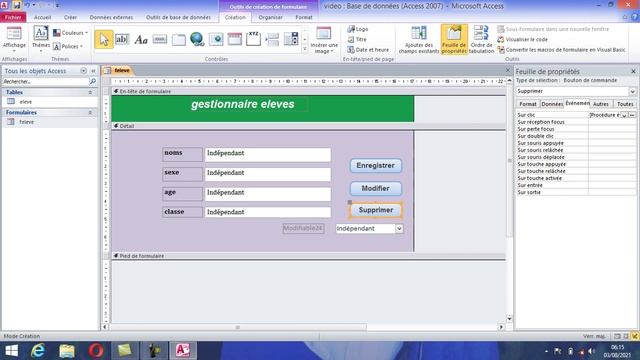Click the Détail section bar
Image resolution: width=640 pixels, height=360 pixels.
(x=309, y=126)
